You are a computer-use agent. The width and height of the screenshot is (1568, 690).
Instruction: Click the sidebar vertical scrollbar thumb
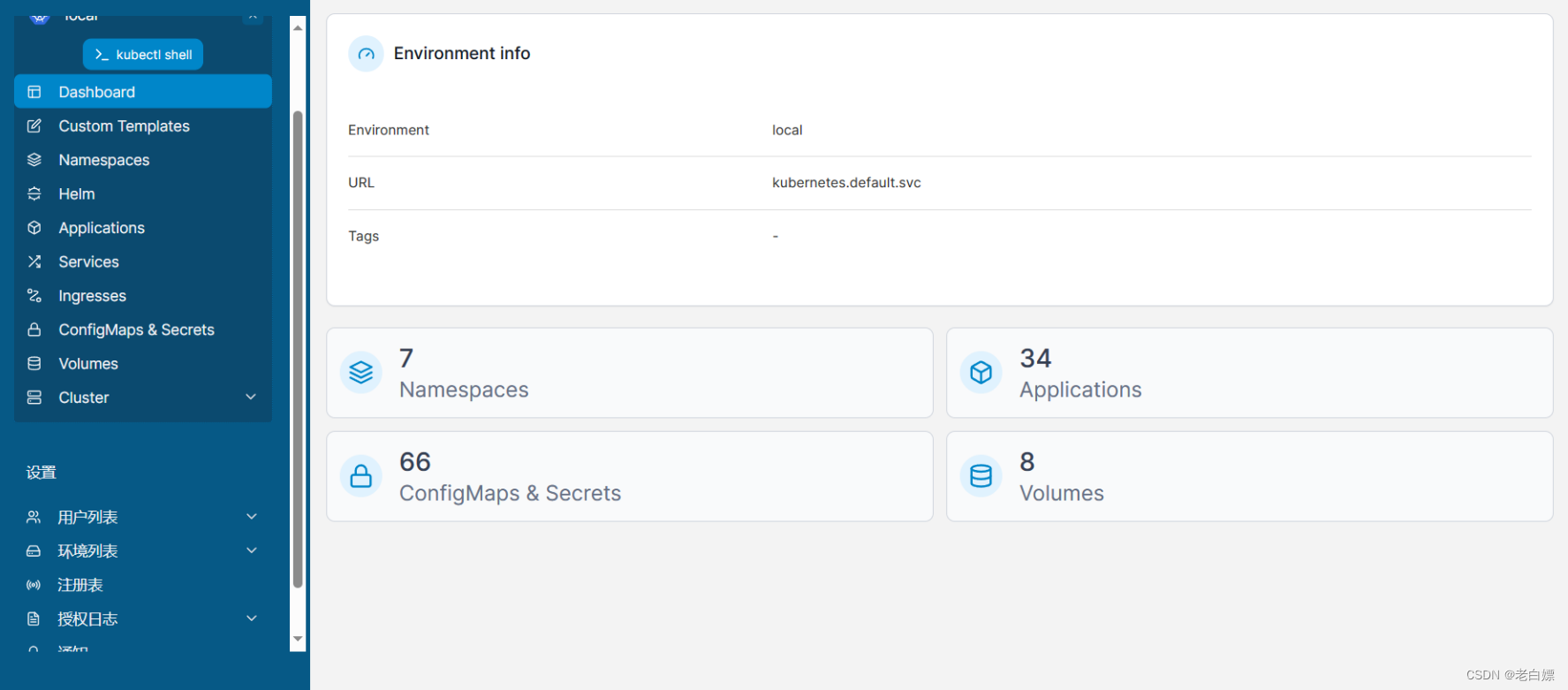click(298, 349)
